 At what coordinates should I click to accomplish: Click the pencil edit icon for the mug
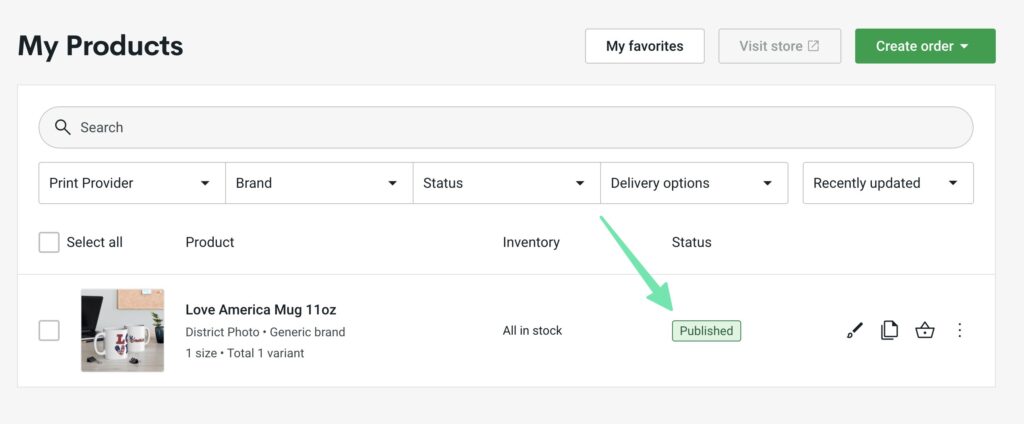(x=854, y=330)
